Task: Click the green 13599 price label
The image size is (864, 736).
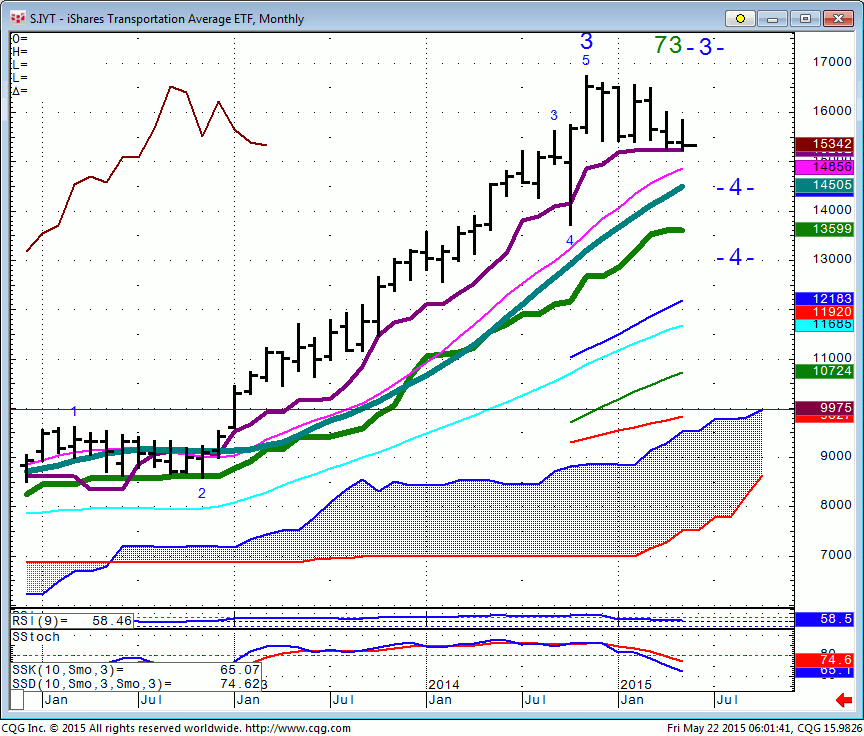Action: 824,229
